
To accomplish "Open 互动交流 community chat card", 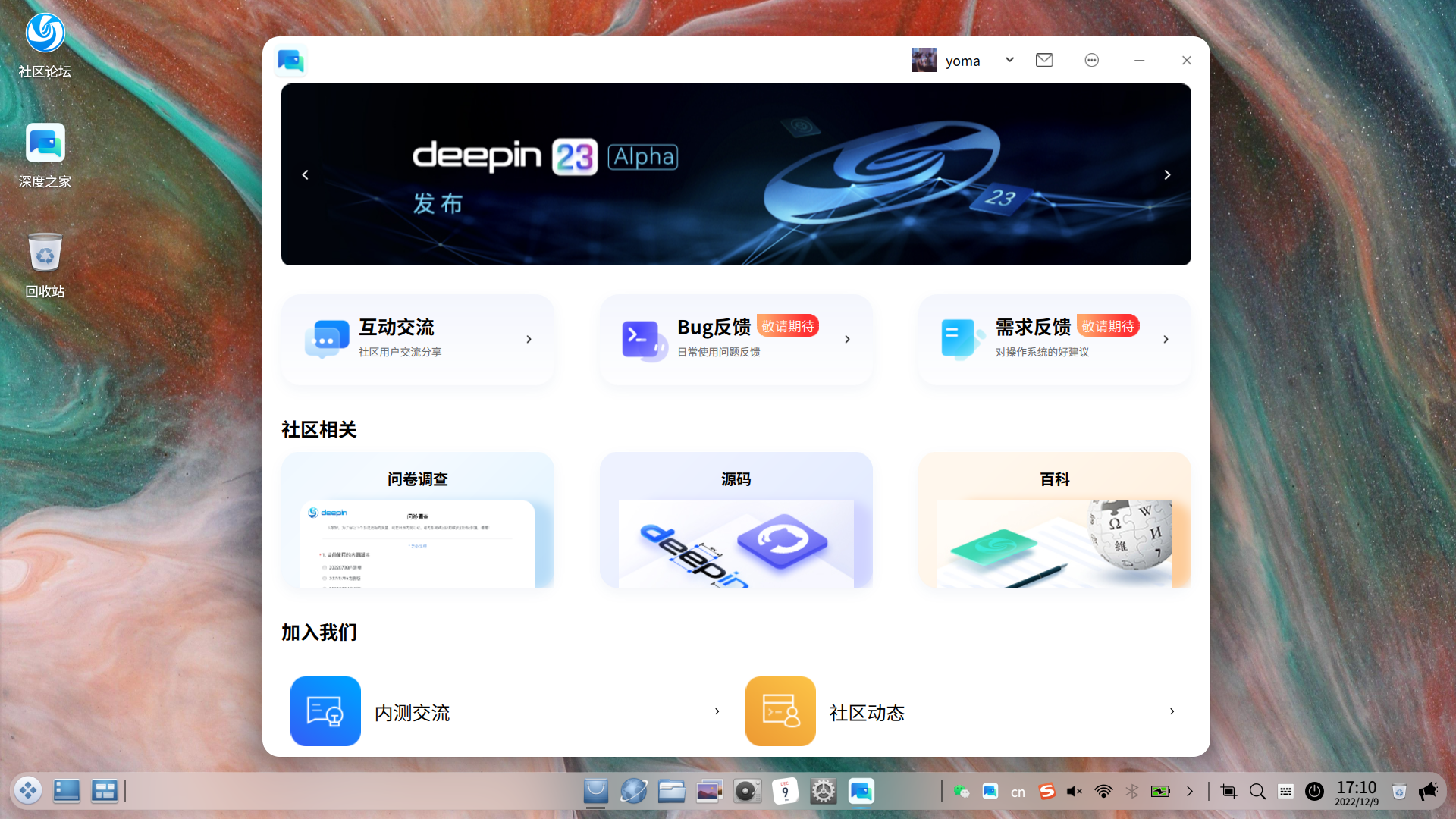I will pos(418,340).
